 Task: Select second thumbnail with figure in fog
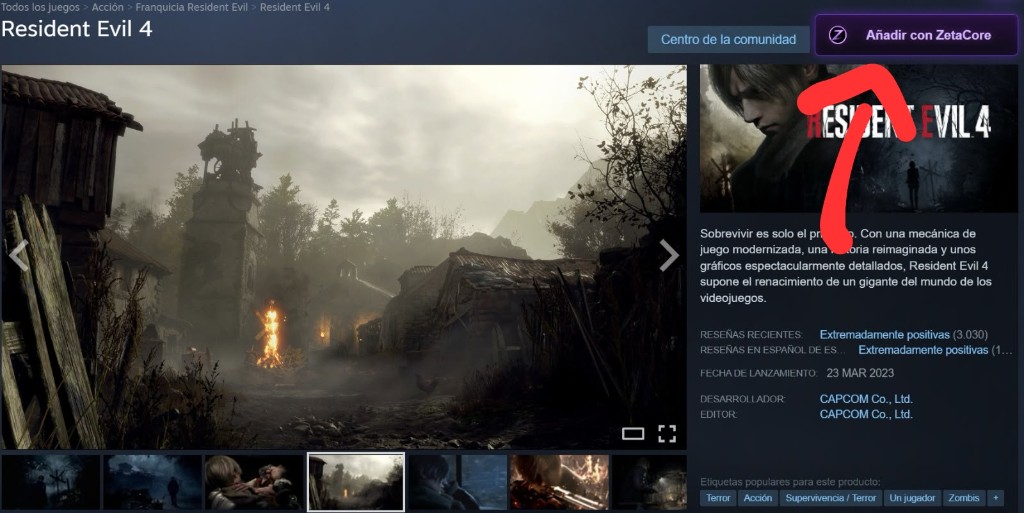(x=153, y=482)
